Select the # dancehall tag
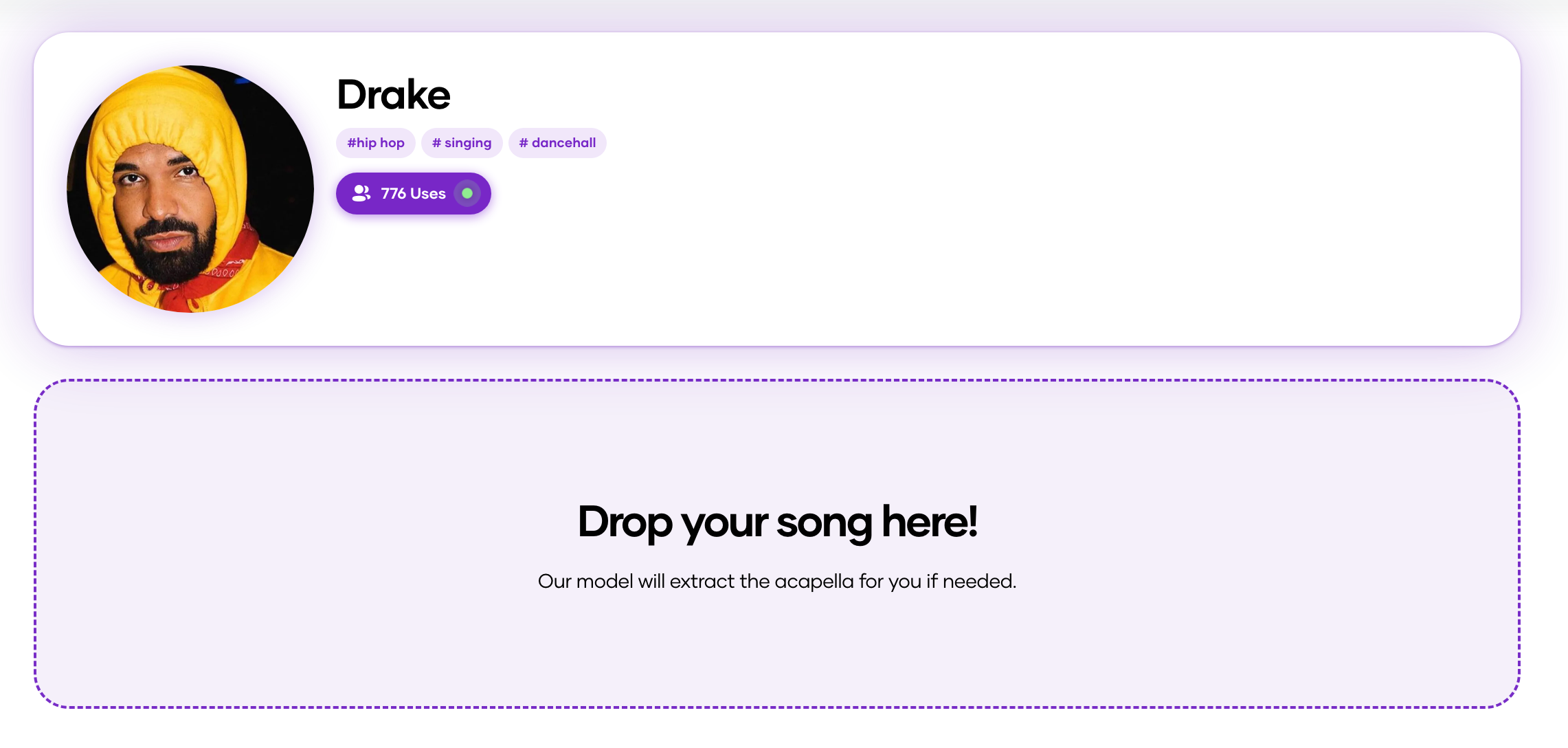This screenshot has height=748, width=1568. pos(557,143)
